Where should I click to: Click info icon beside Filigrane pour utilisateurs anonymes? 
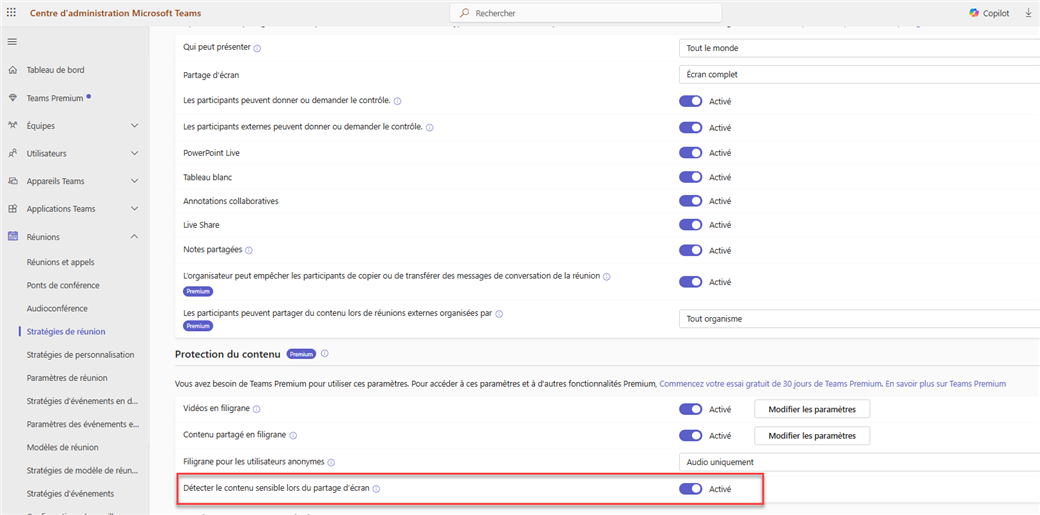331,462
